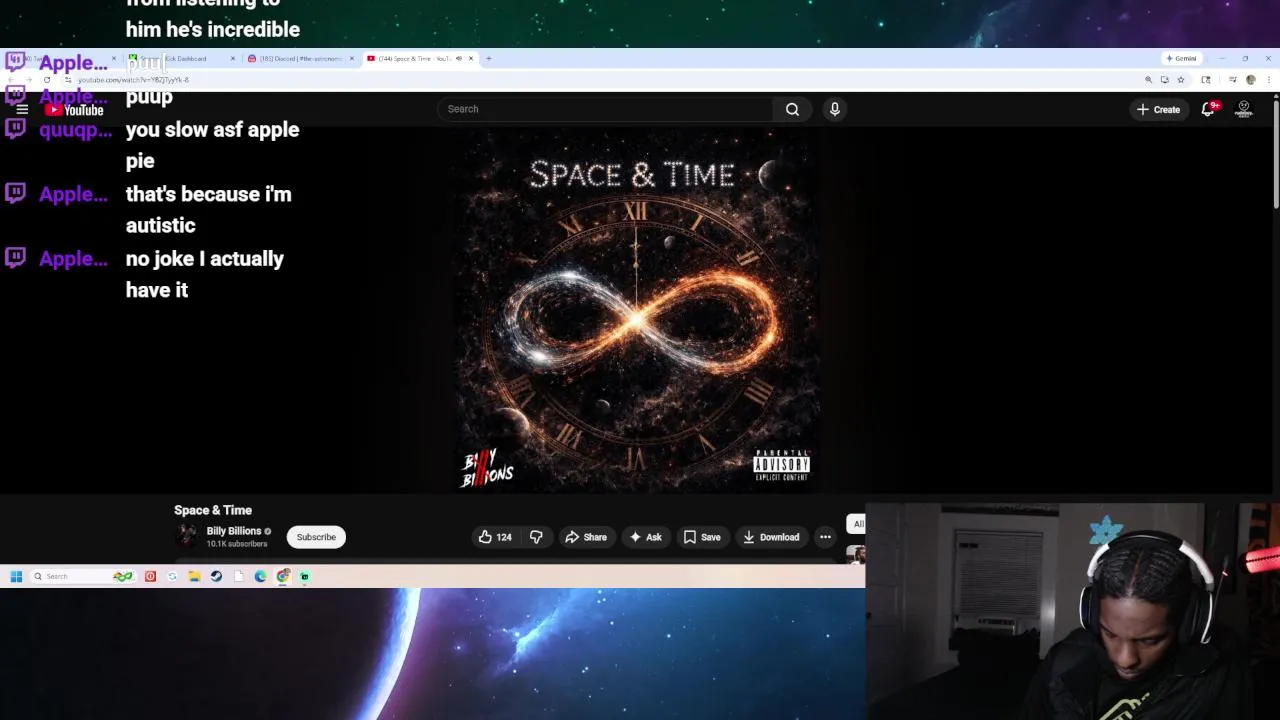This screenshot has width=1280, height=720.
Task: Open YouTube notifications bell
Action: tap(1208, 109)
